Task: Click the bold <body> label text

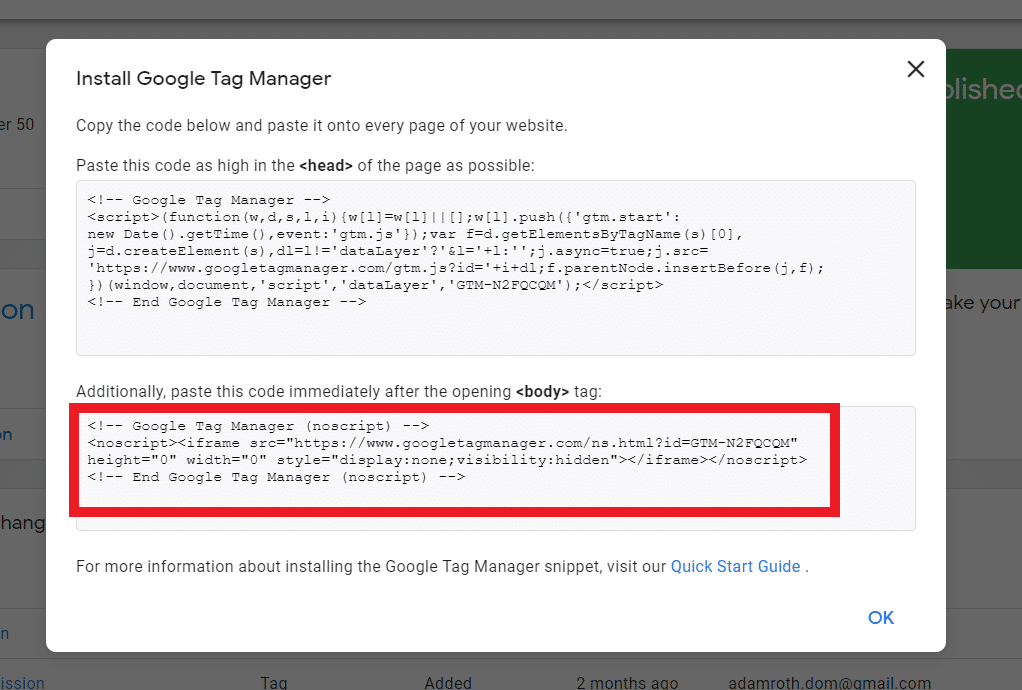Action: 542,391
